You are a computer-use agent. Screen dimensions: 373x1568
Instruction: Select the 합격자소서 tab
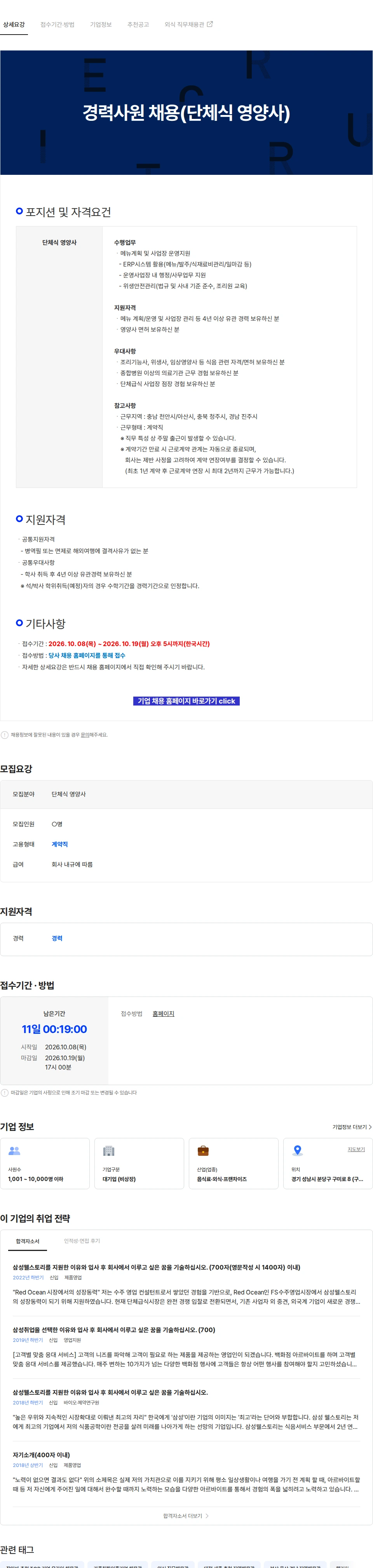(27, 1241)
